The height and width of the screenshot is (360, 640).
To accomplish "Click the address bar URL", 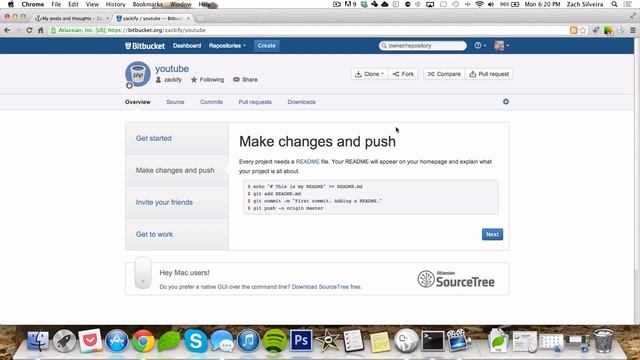I will (157, 30).
